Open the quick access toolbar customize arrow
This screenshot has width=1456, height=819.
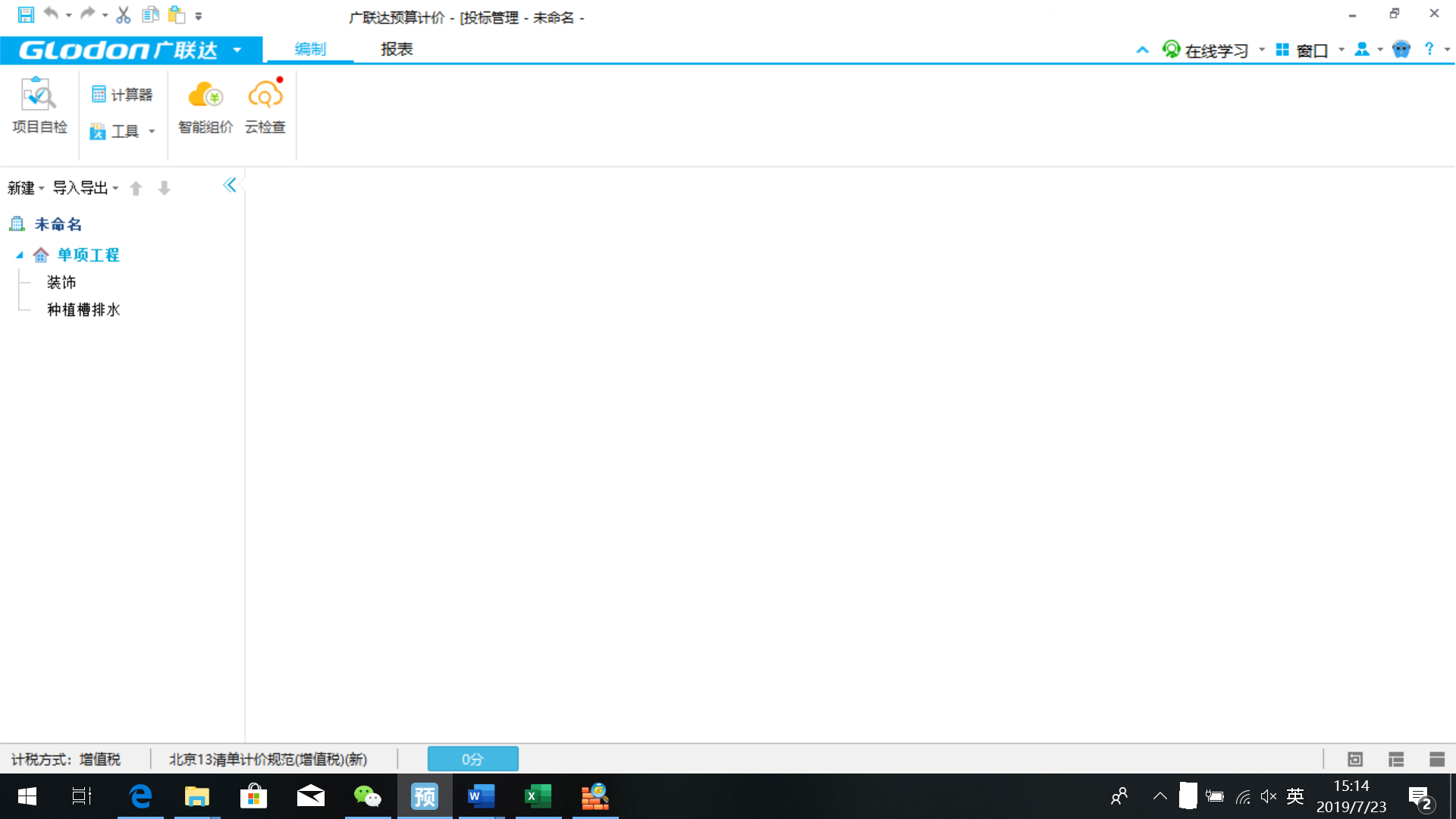199,15
